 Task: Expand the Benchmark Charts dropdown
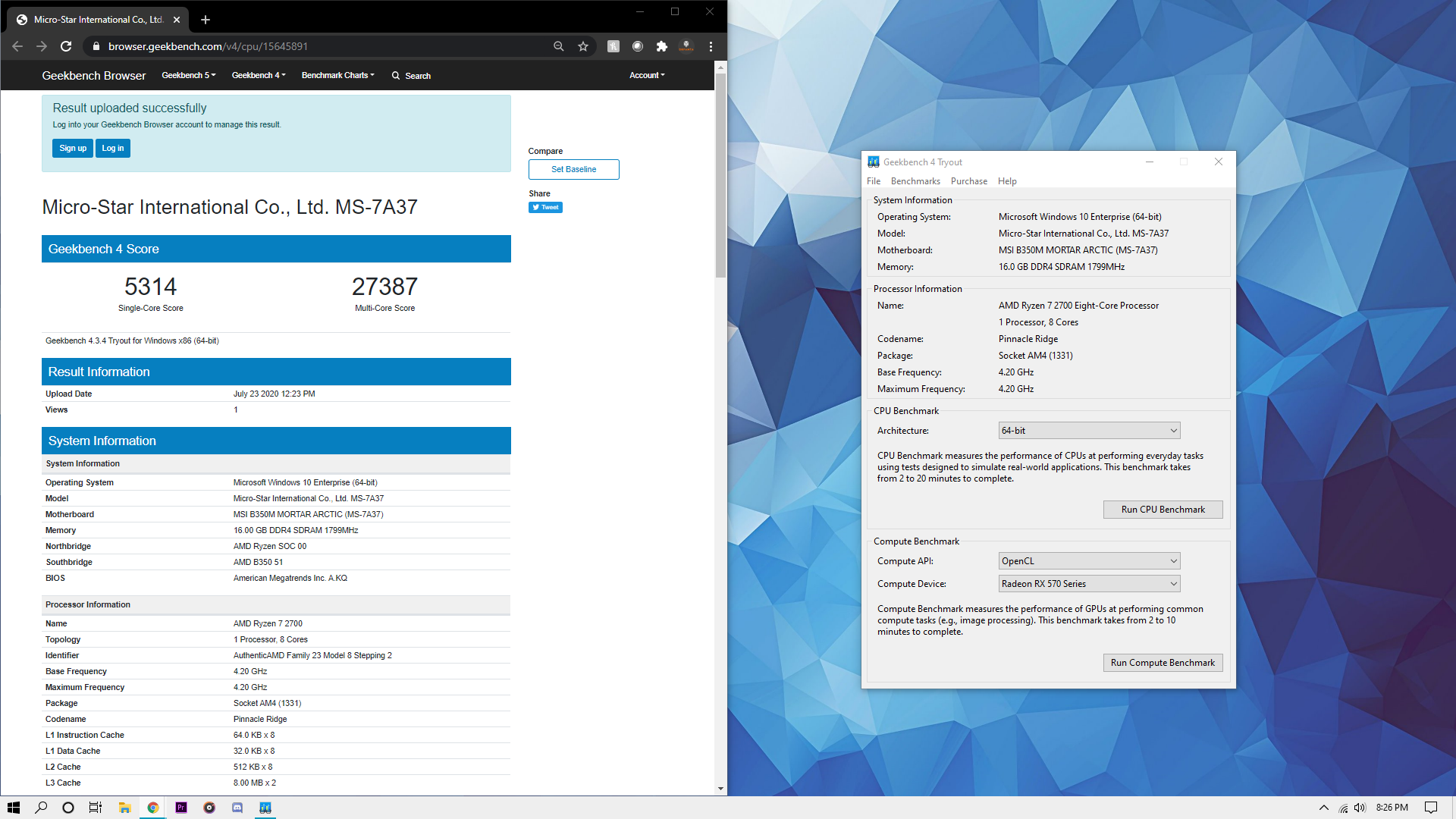click(x=338, y=75)
